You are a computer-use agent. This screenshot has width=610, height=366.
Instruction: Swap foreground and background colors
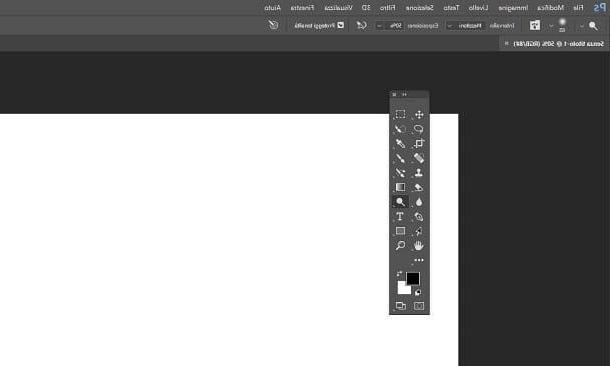[x=399, y=274]
